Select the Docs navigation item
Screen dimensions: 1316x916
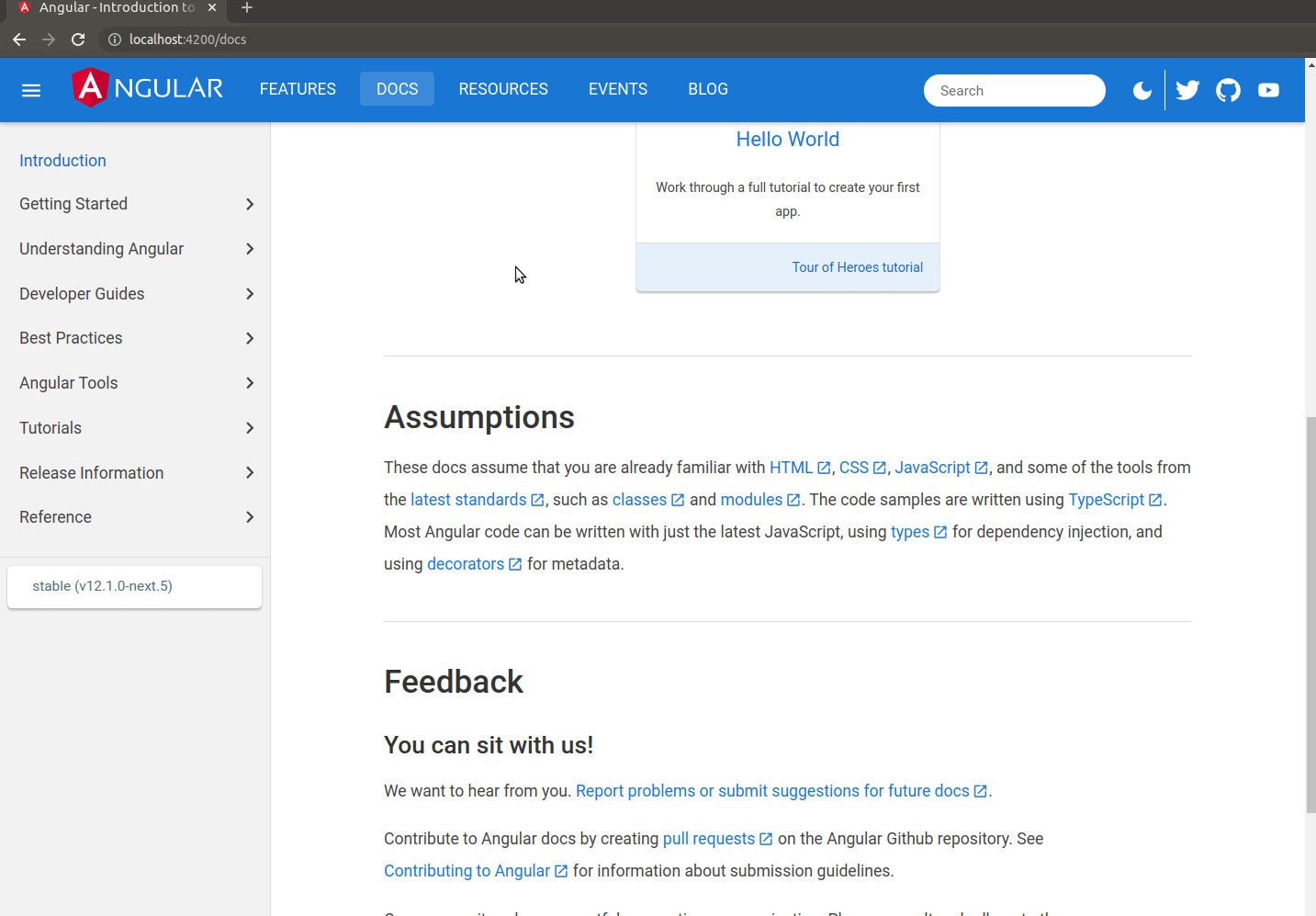(x=397, y=89)
